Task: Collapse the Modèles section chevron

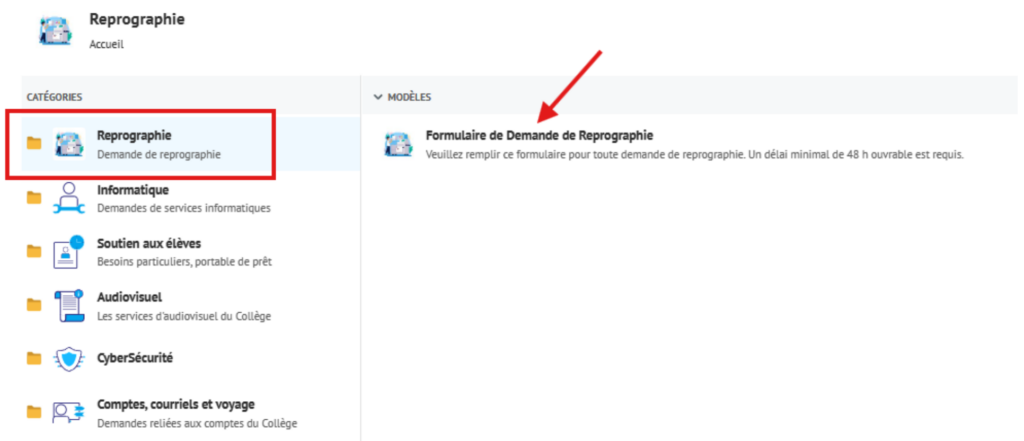Action: (377, 97)
